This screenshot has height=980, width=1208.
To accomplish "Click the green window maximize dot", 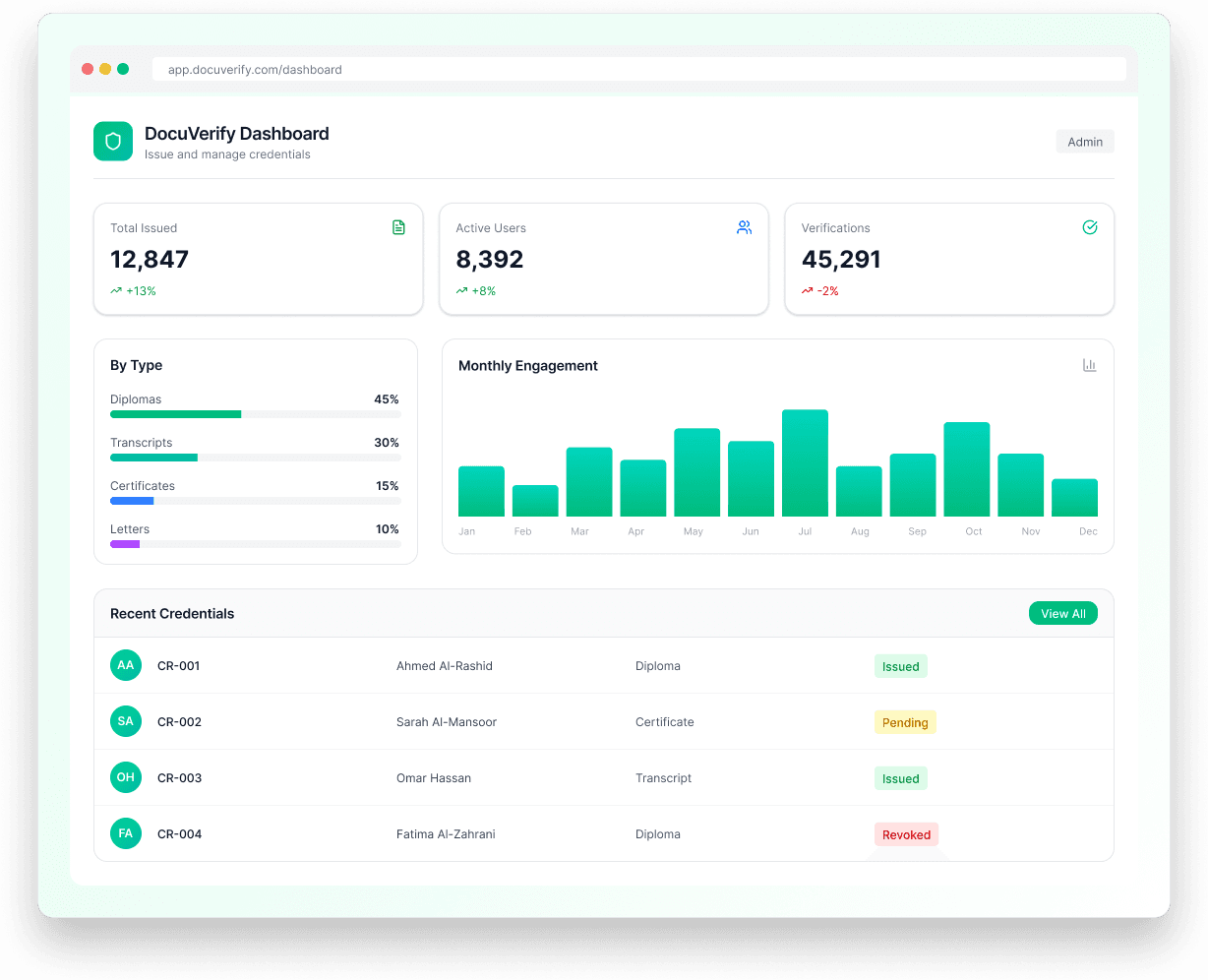I will tap(123, 69).
